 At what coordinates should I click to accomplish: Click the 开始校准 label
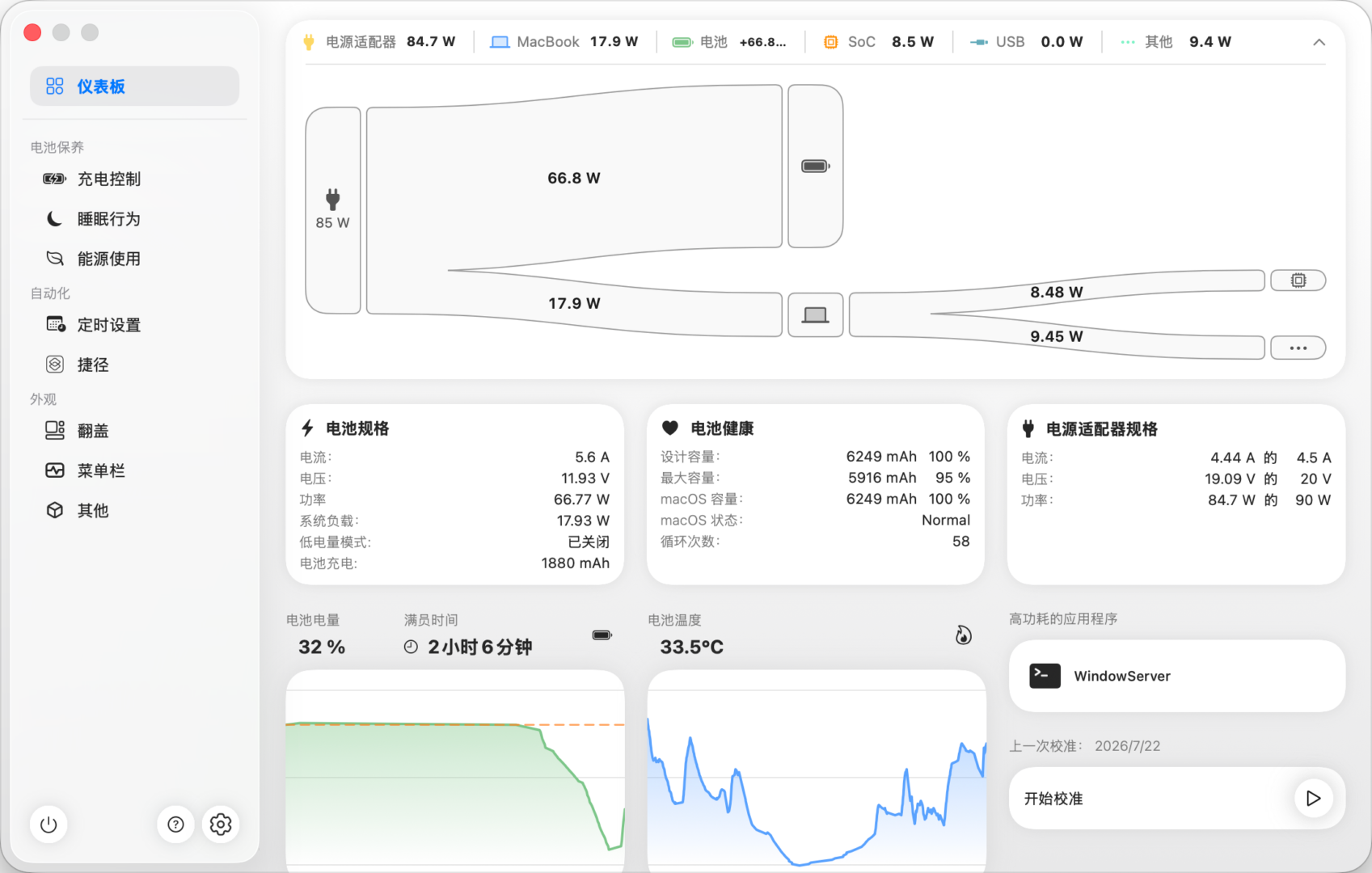point(1053,799)
